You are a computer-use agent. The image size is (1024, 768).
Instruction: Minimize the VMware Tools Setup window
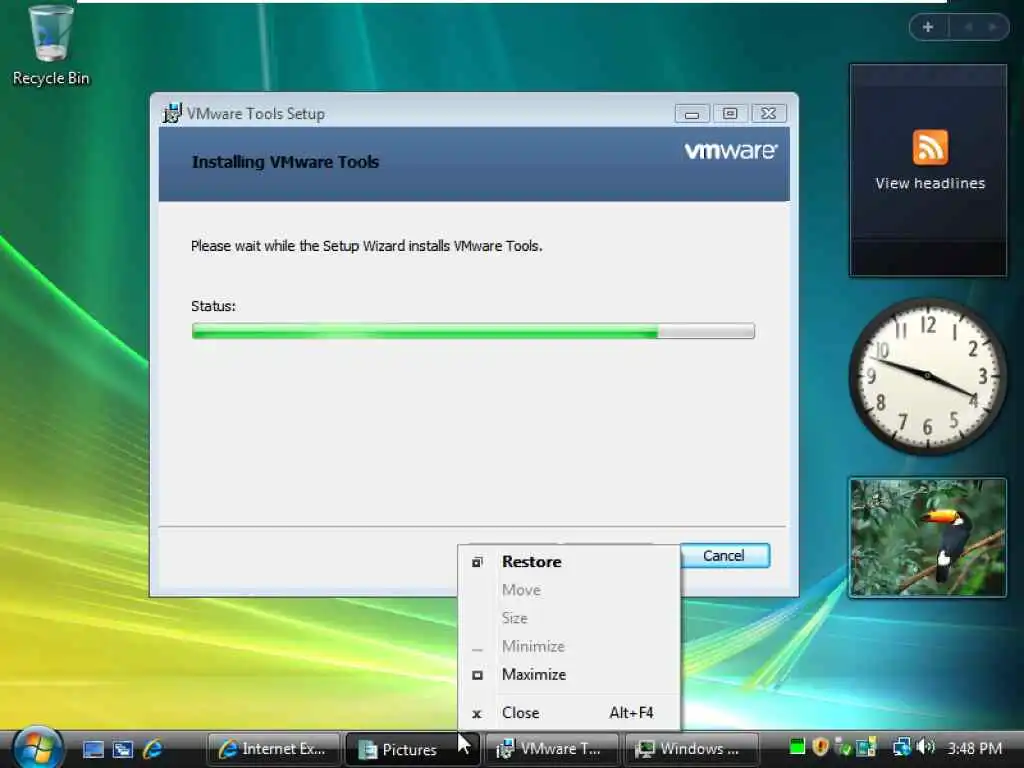point(692,114)
